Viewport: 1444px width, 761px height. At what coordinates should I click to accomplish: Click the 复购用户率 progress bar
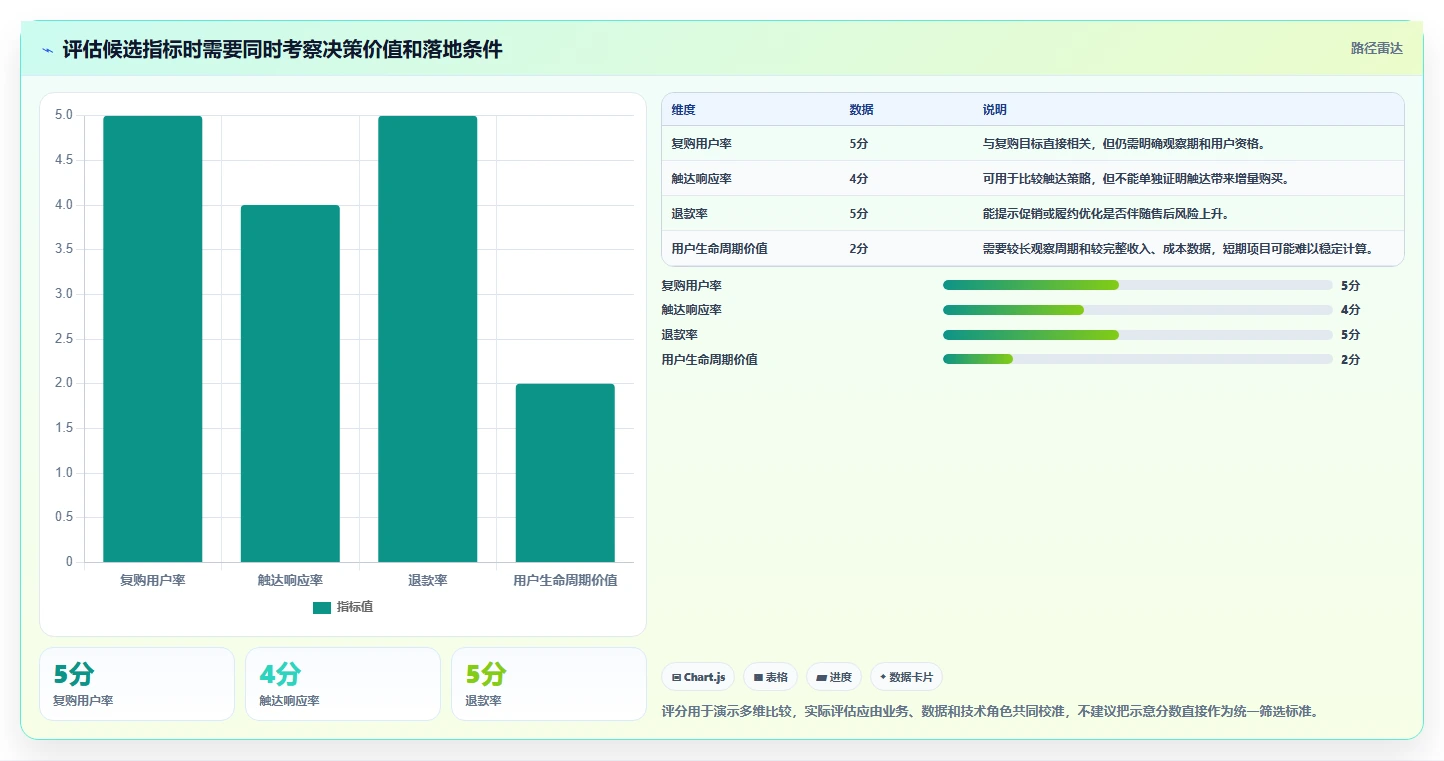(x=1138, y=285)
